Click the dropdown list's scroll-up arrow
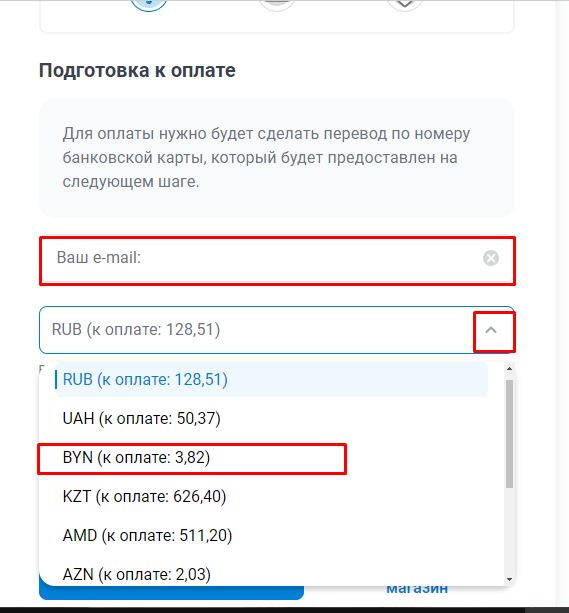The width and height of the screenshot is (569, 613). (x=509, y=368)
